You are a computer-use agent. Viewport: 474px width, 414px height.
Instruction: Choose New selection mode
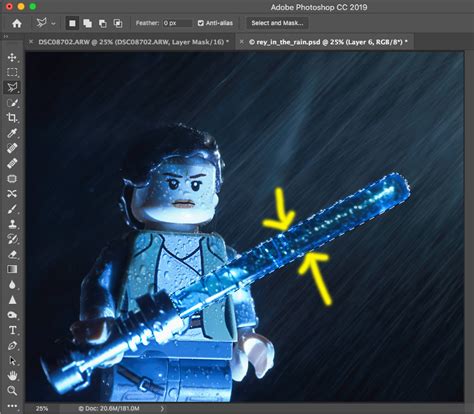click(72, 23)
